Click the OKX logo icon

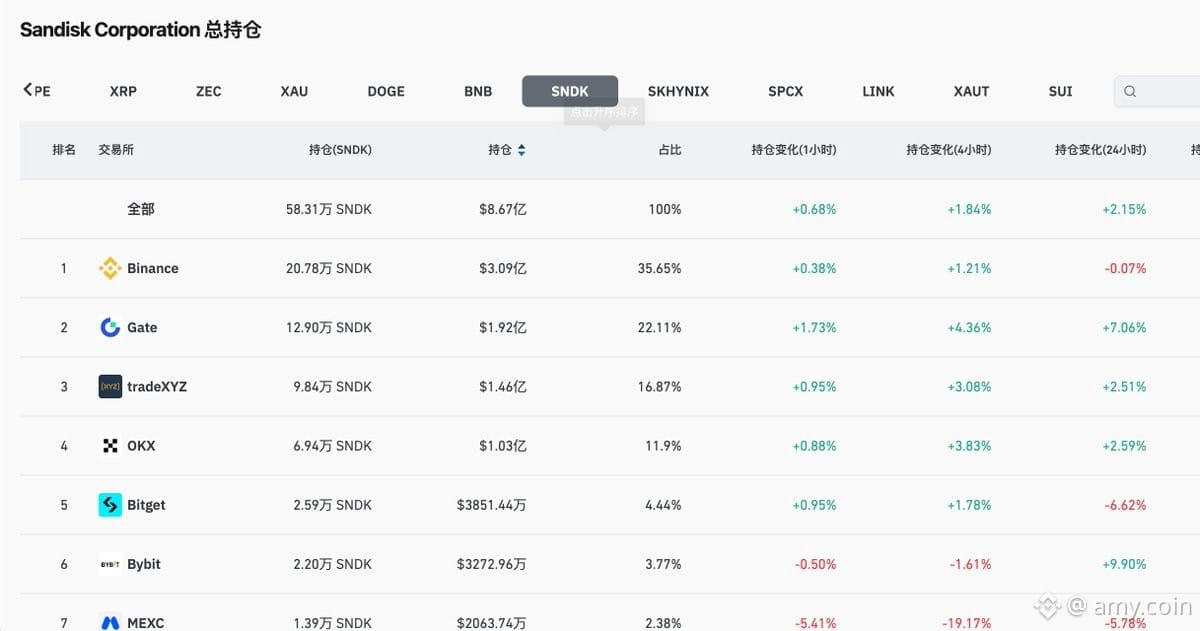pyautogui.click(x=110, y=445)
